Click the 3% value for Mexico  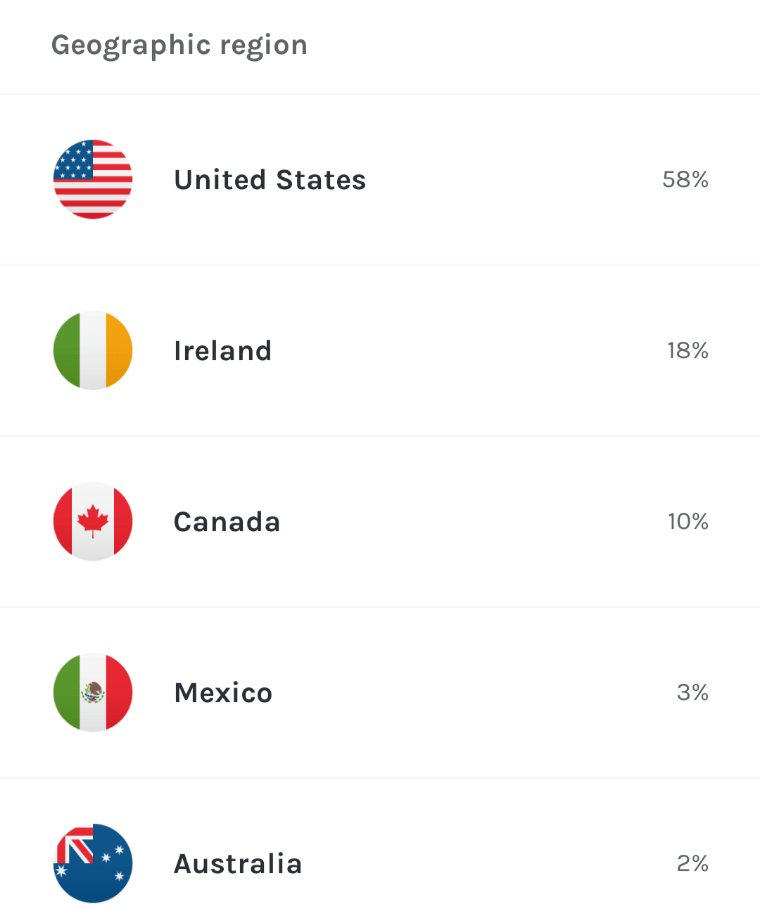click(x=692, y=692)
